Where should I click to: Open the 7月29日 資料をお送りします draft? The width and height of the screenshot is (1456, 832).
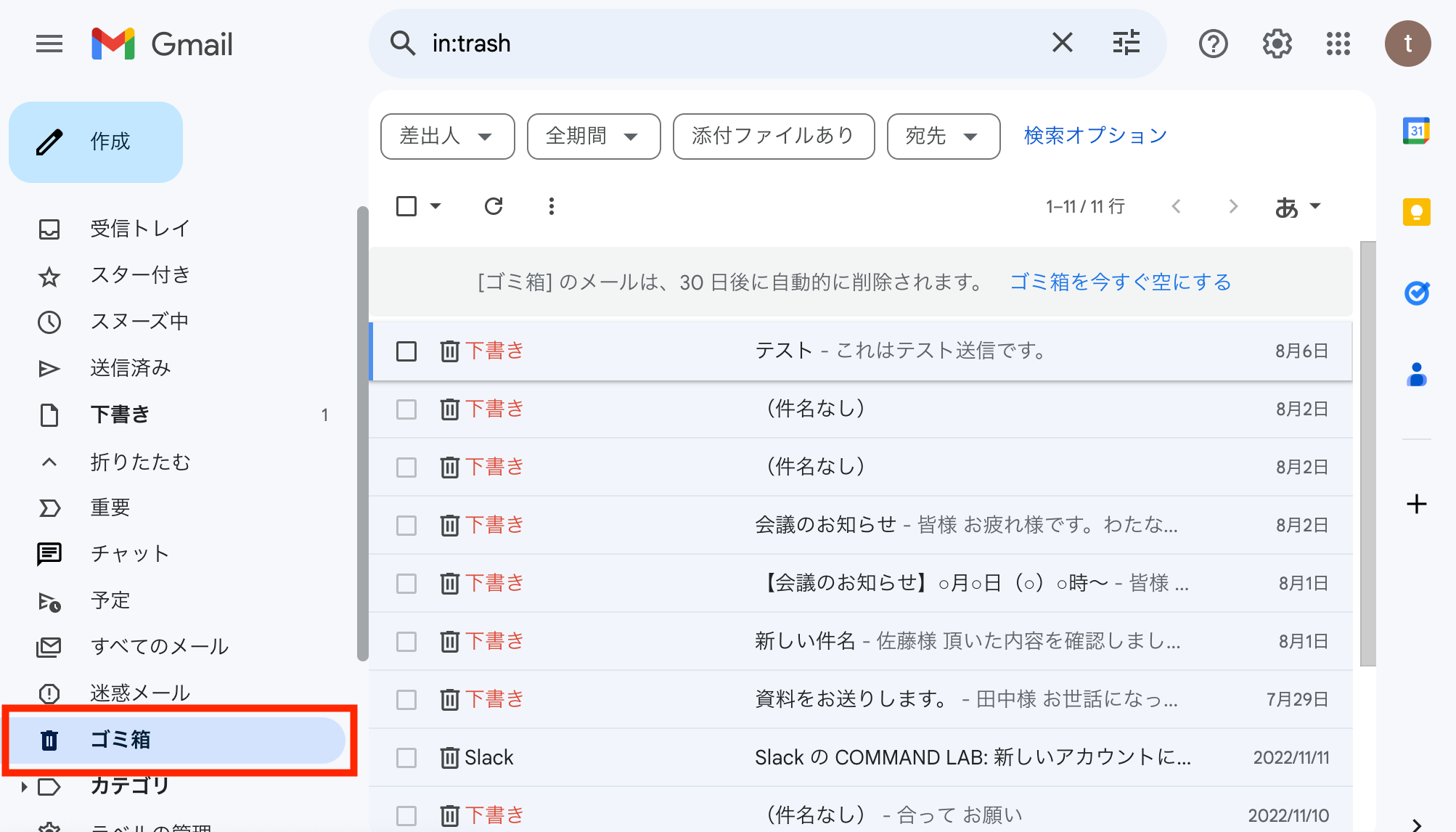861,700
